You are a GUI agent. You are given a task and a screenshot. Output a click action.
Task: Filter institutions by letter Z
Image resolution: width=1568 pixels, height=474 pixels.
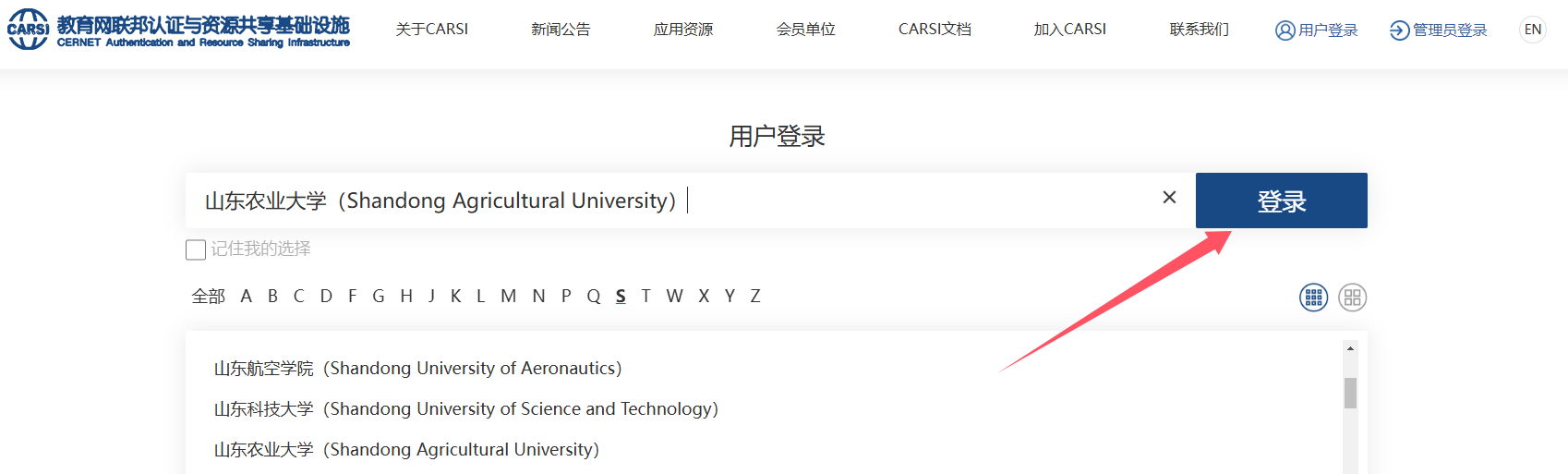tap(755, 297)
